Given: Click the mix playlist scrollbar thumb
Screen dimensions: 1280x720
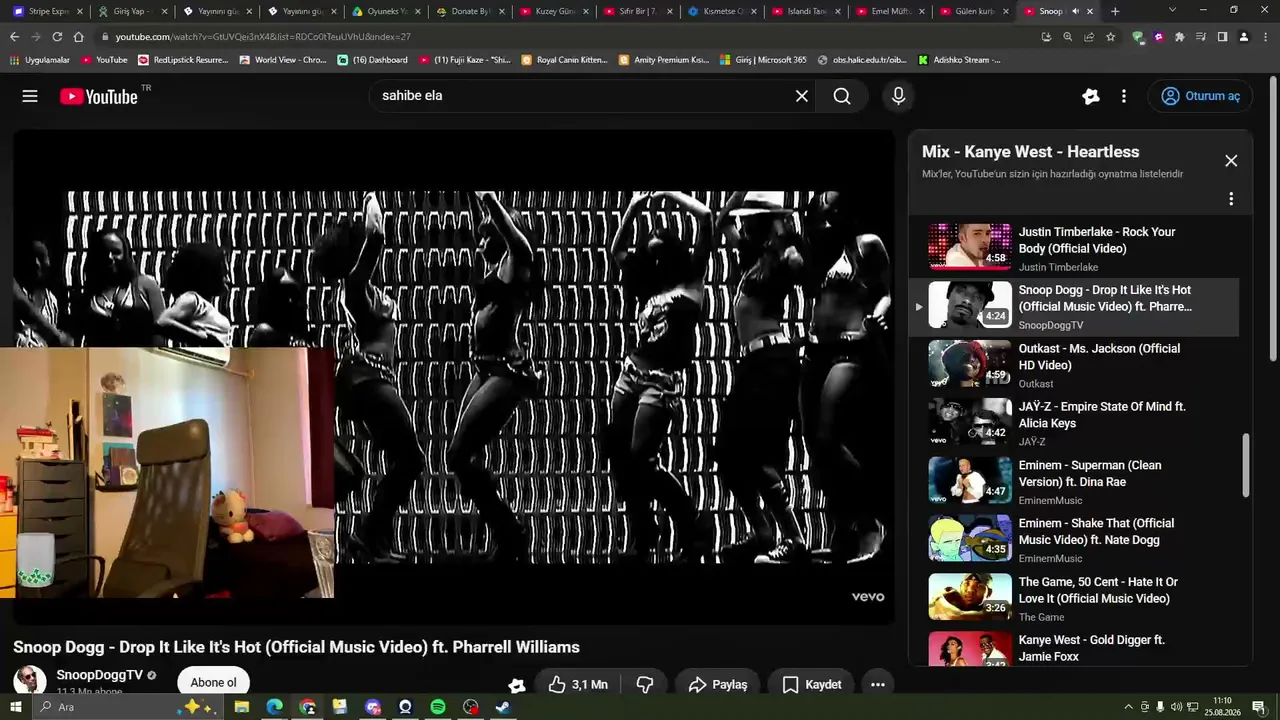Looking at the screenshot, I should (x=1246, y=465).
